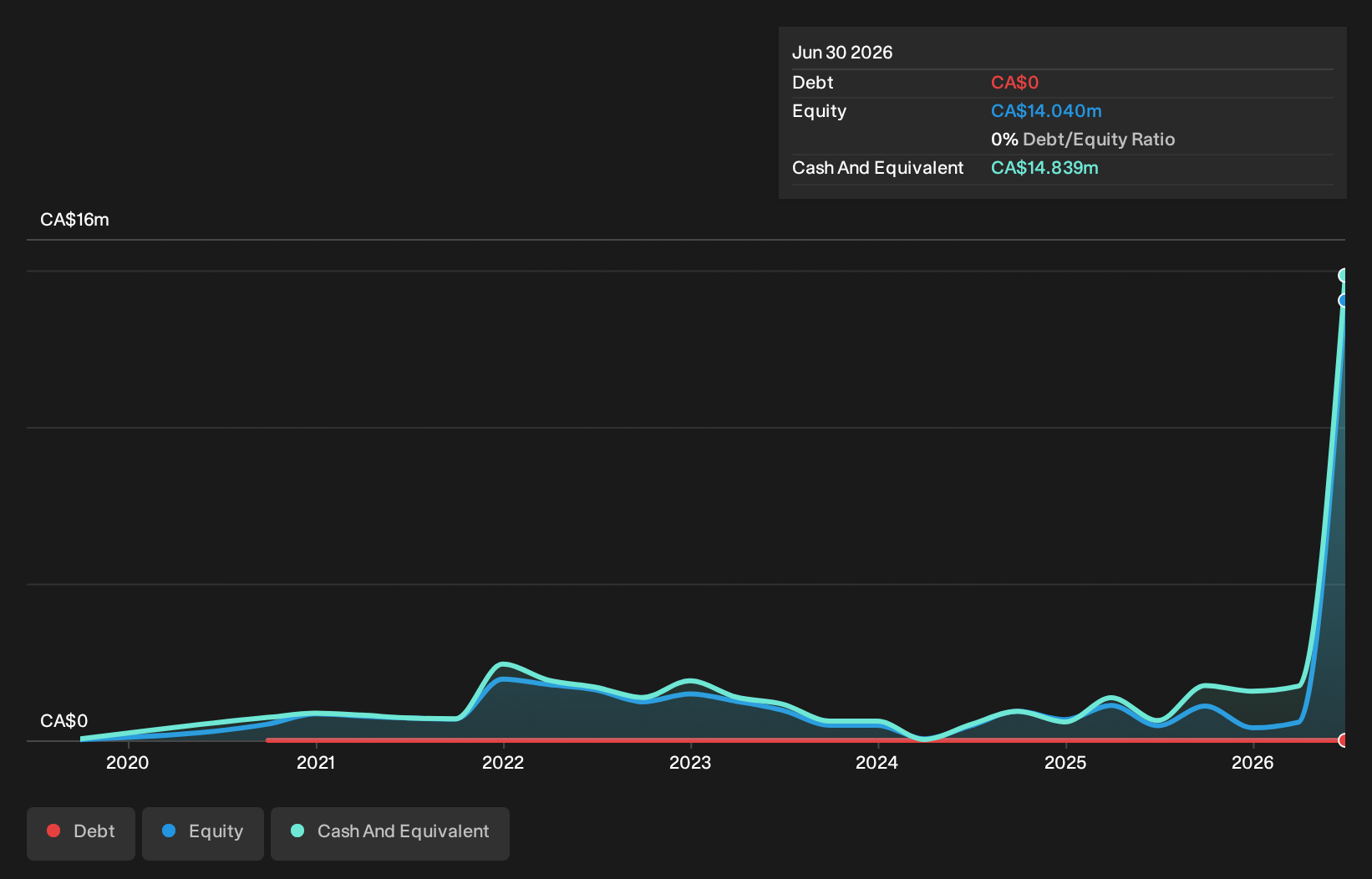Click the CA$16m y-axis label
The height and width of the screenshot is (879, 1372).
click(74, 220)
